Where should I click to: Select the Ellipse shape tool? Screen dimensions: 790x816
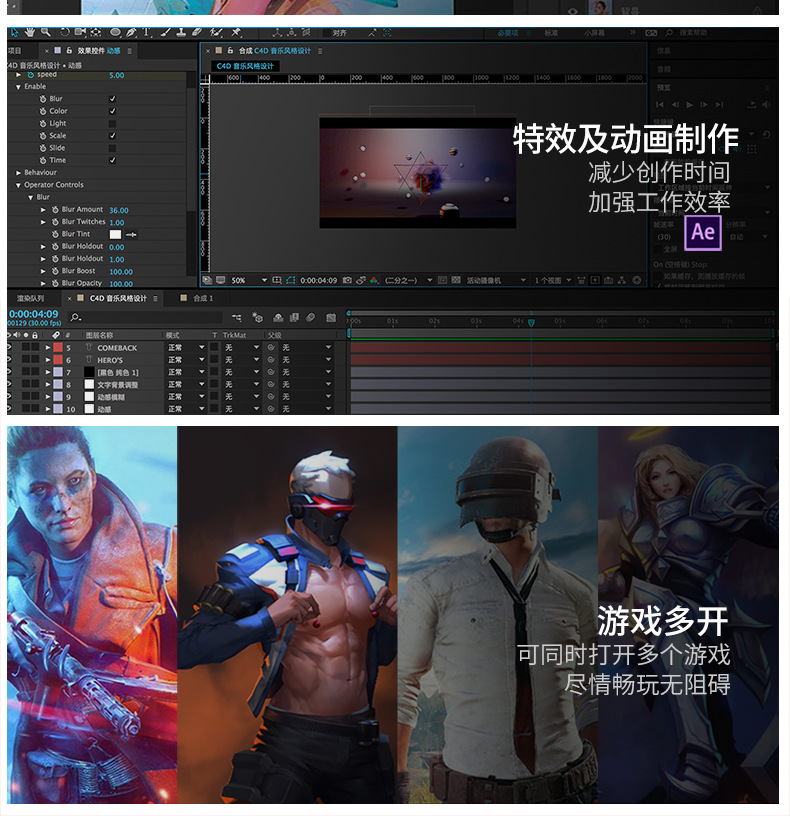(x=116, y=32)
